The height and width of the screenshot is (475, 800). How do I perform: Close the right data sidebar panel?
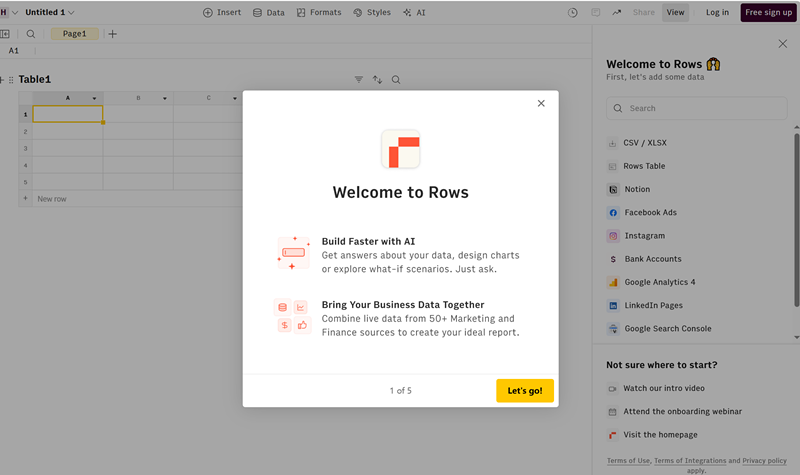click(x=783, y=44)
